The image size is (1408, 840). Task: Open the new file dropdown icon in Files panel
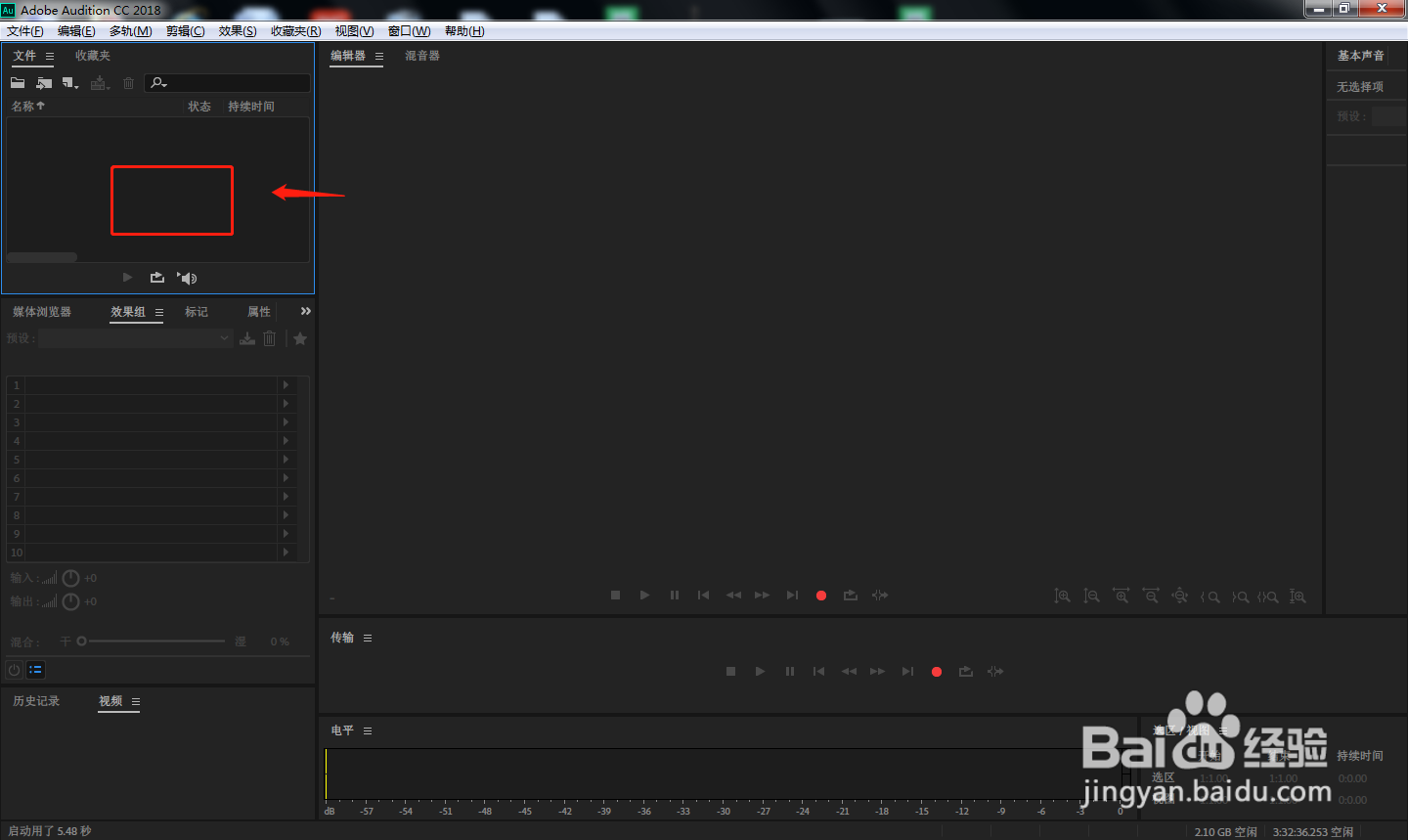coord(70,83)
